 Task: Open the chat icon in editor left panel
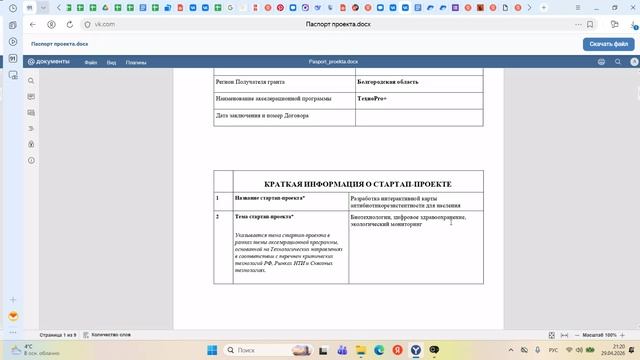click(31, 113)
